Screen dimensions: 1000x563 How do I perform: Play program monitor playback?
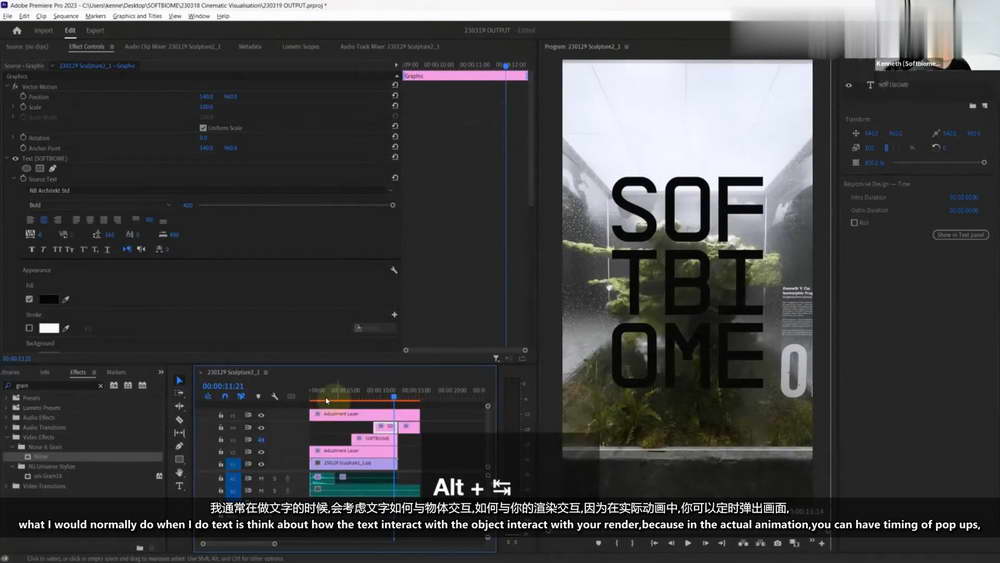[688, 543]
